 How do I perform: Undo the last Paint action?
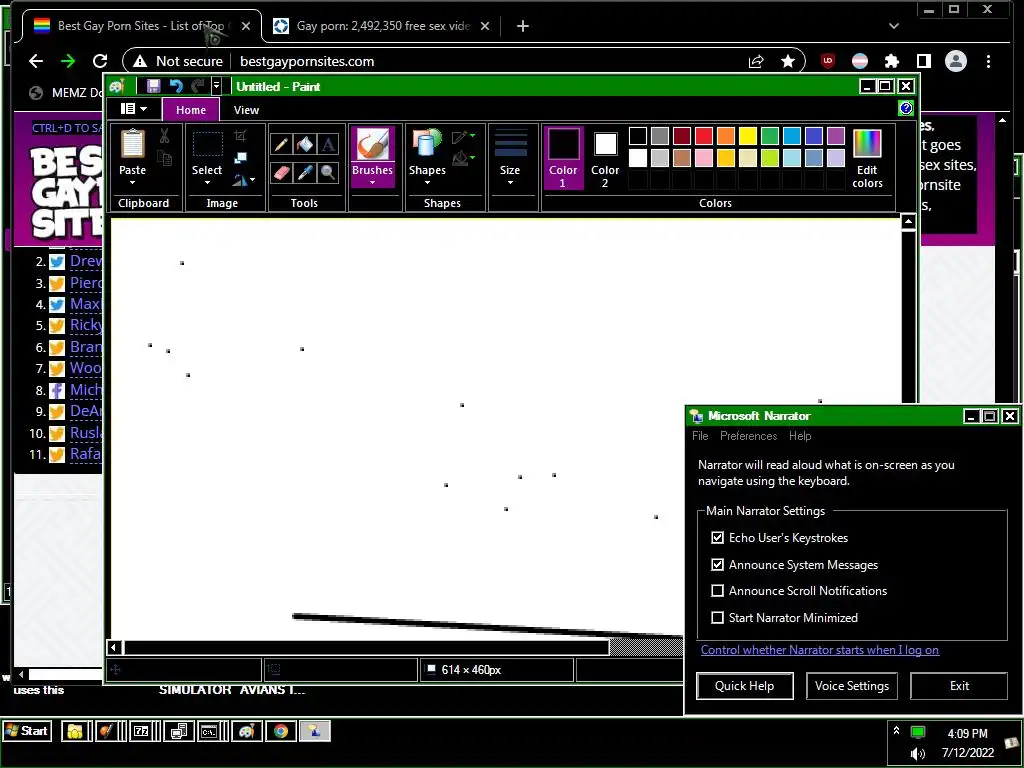[176, 86]
